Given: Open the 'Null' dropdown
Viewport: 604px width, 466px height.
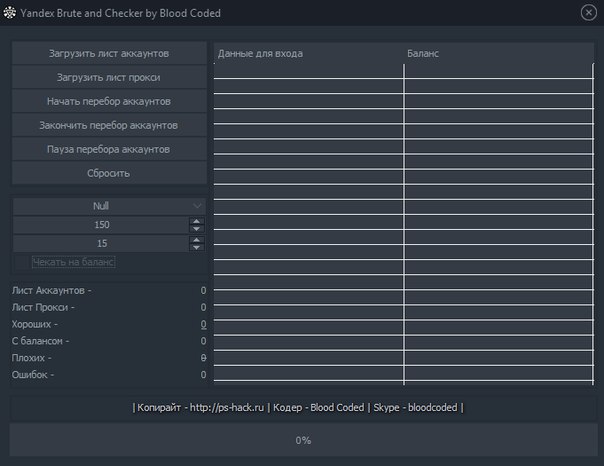Looking at the screenshot, I should click(109, 206).
